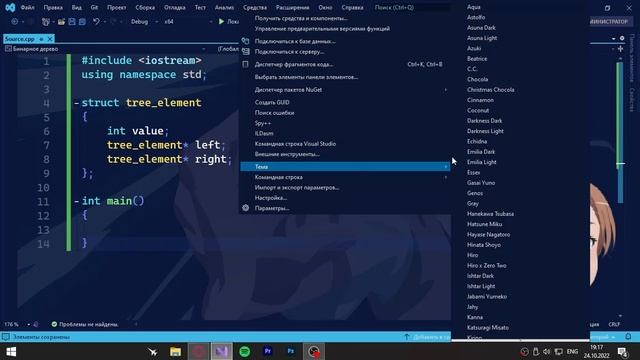Viewport: 640px width, 360px height.
Task: Click the green check no-problems icon
Action: [54, 324]
